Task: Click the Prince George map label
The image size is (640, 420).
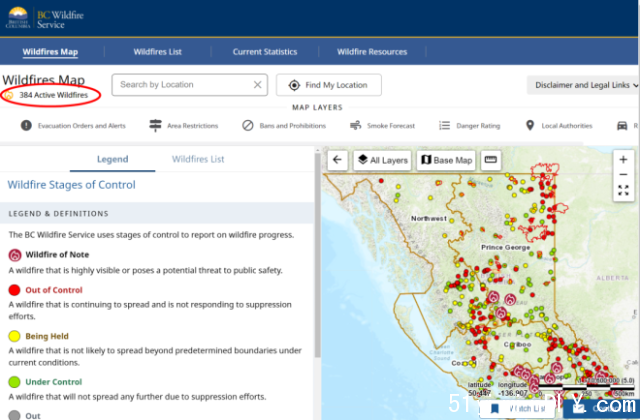Action: [x=505, y=247]
